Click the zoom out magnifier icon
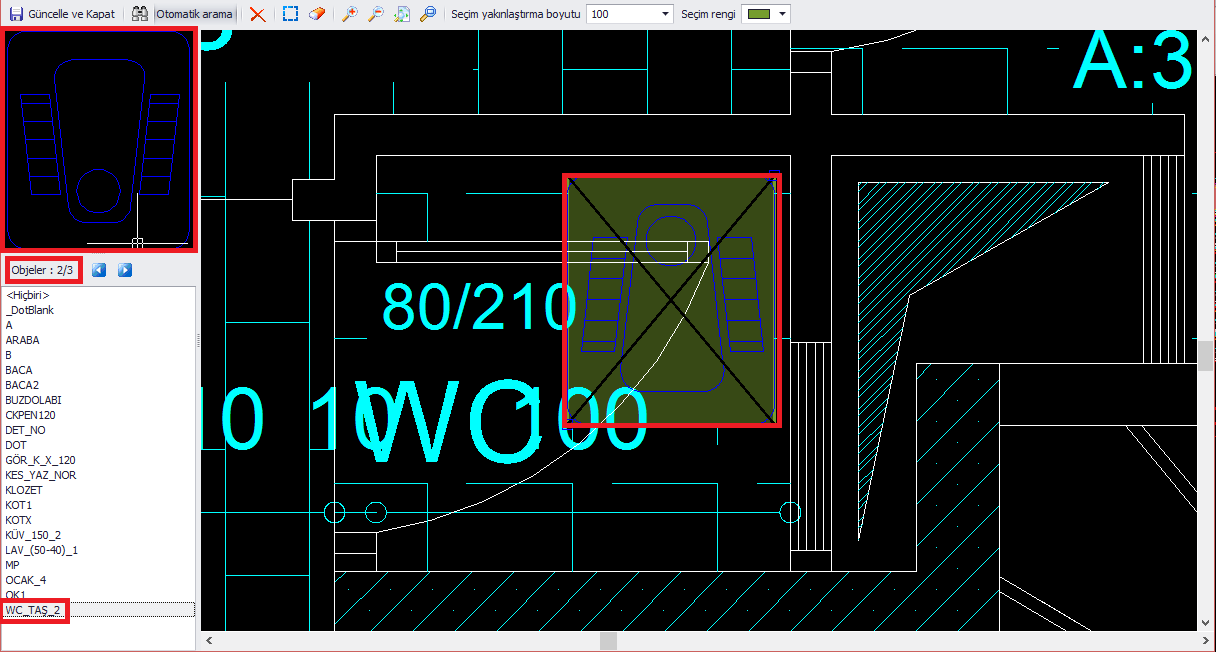The image size is (1216, 652). (x=375, y=14)
